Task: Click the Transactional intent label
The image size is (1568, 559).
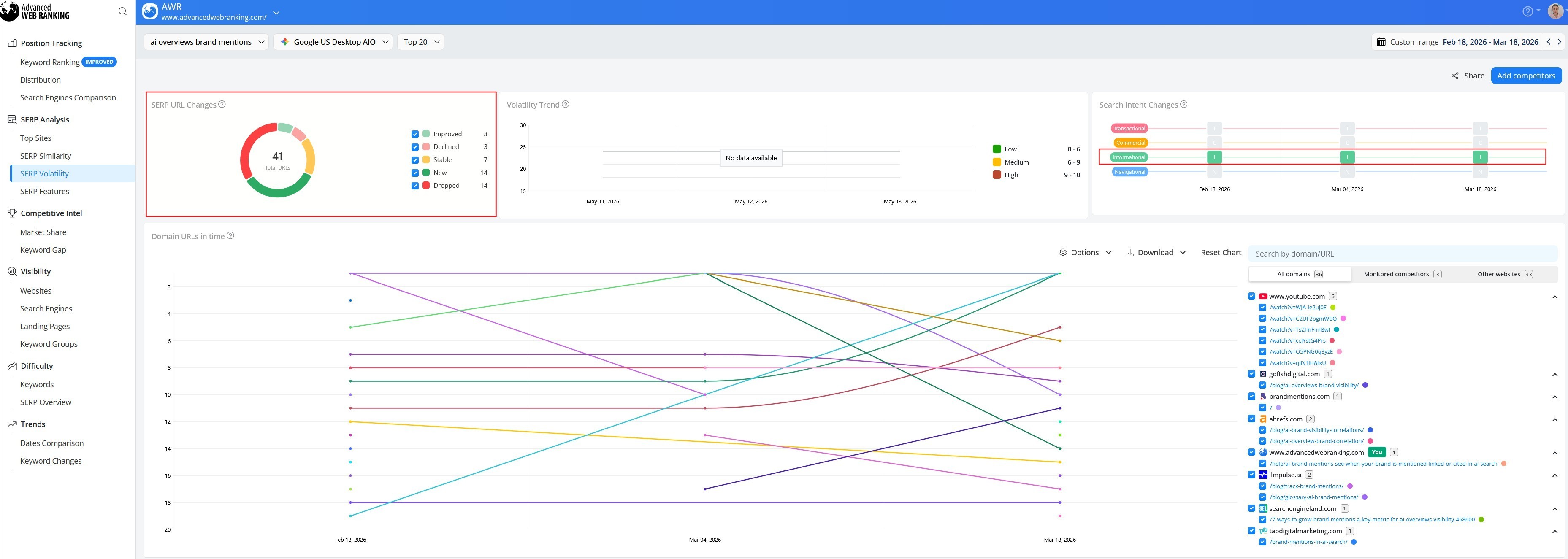Action: (1129, 128)
